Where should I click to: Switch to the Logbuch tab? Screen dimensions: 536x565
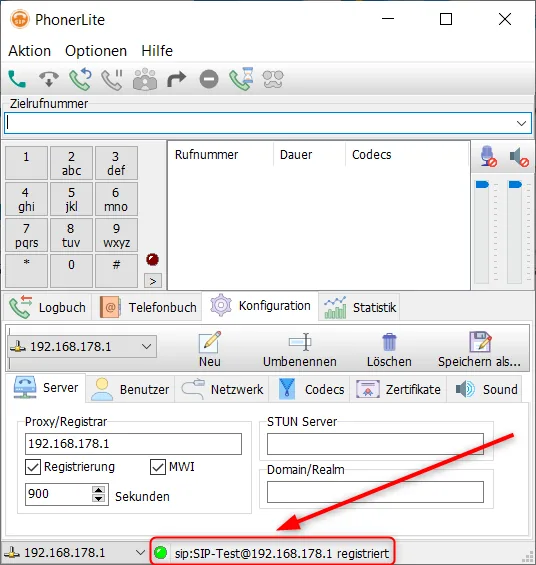coord(48,307)
